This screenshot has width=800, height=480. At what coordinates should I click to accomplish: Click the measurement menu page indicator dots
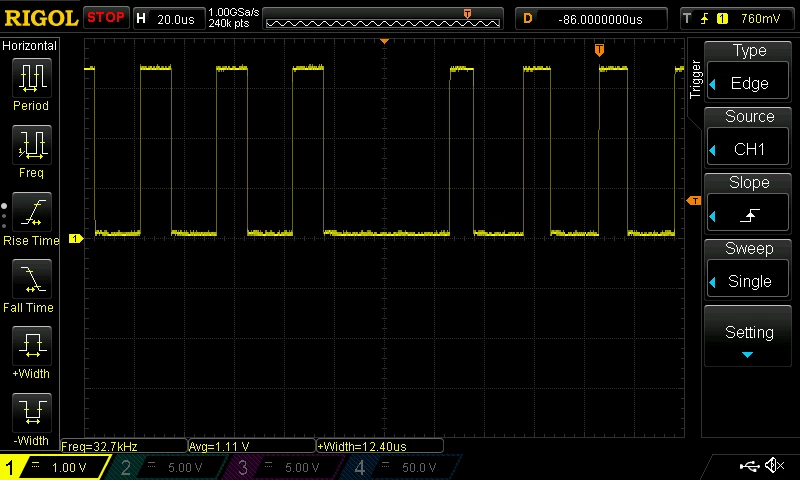[4, 216]
